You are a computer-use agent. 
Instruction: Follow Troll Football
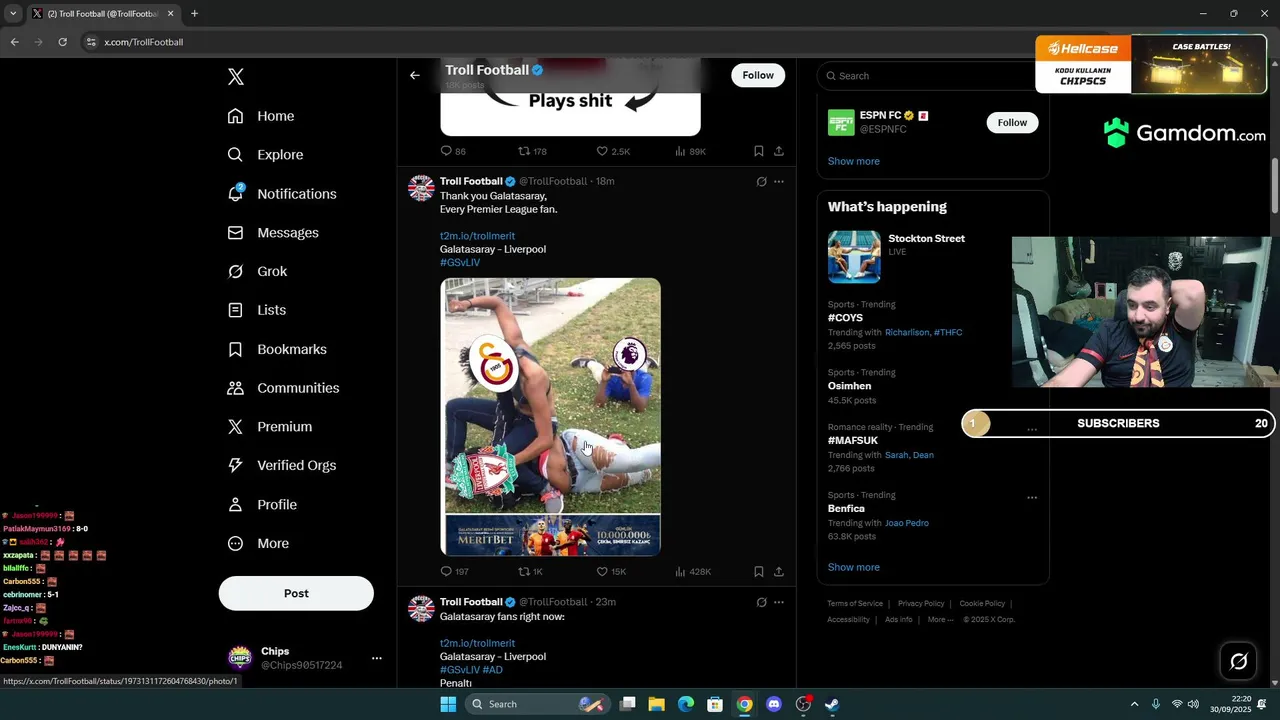coord(758,75)
